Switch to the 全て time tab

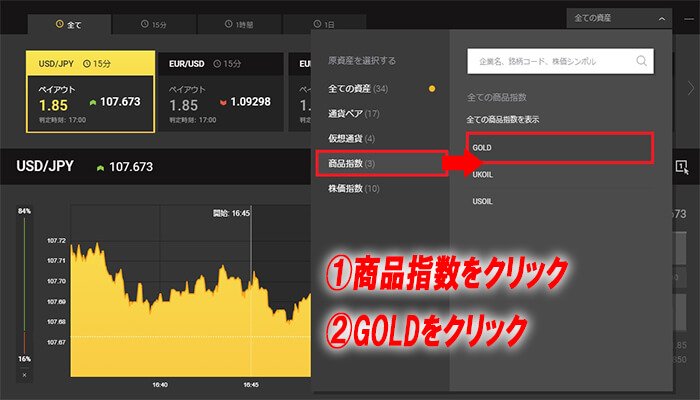69,25
